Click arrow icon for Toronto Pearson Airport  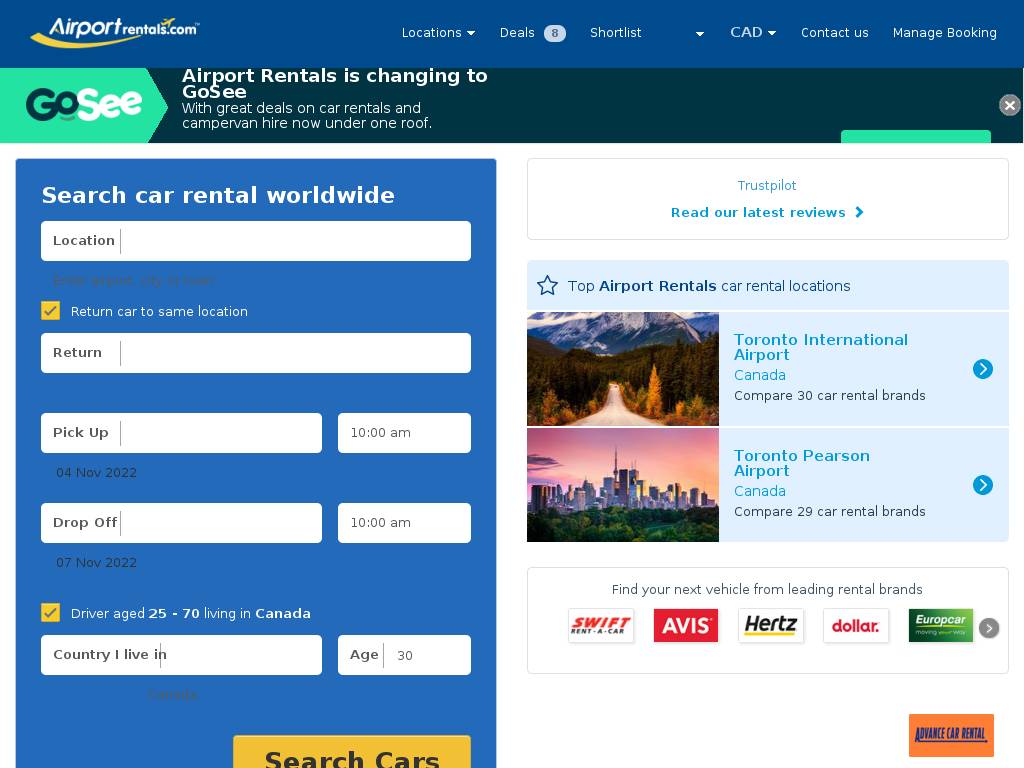(982, 485)
